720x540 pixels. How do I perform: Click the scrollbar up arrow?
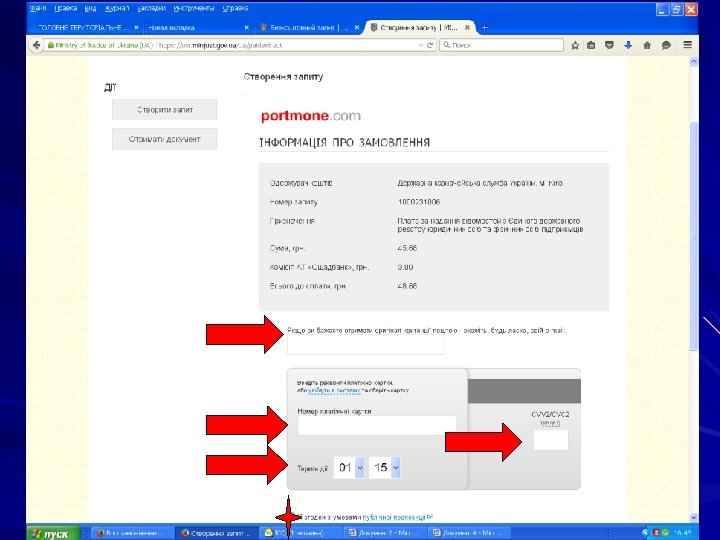point(694,61)
